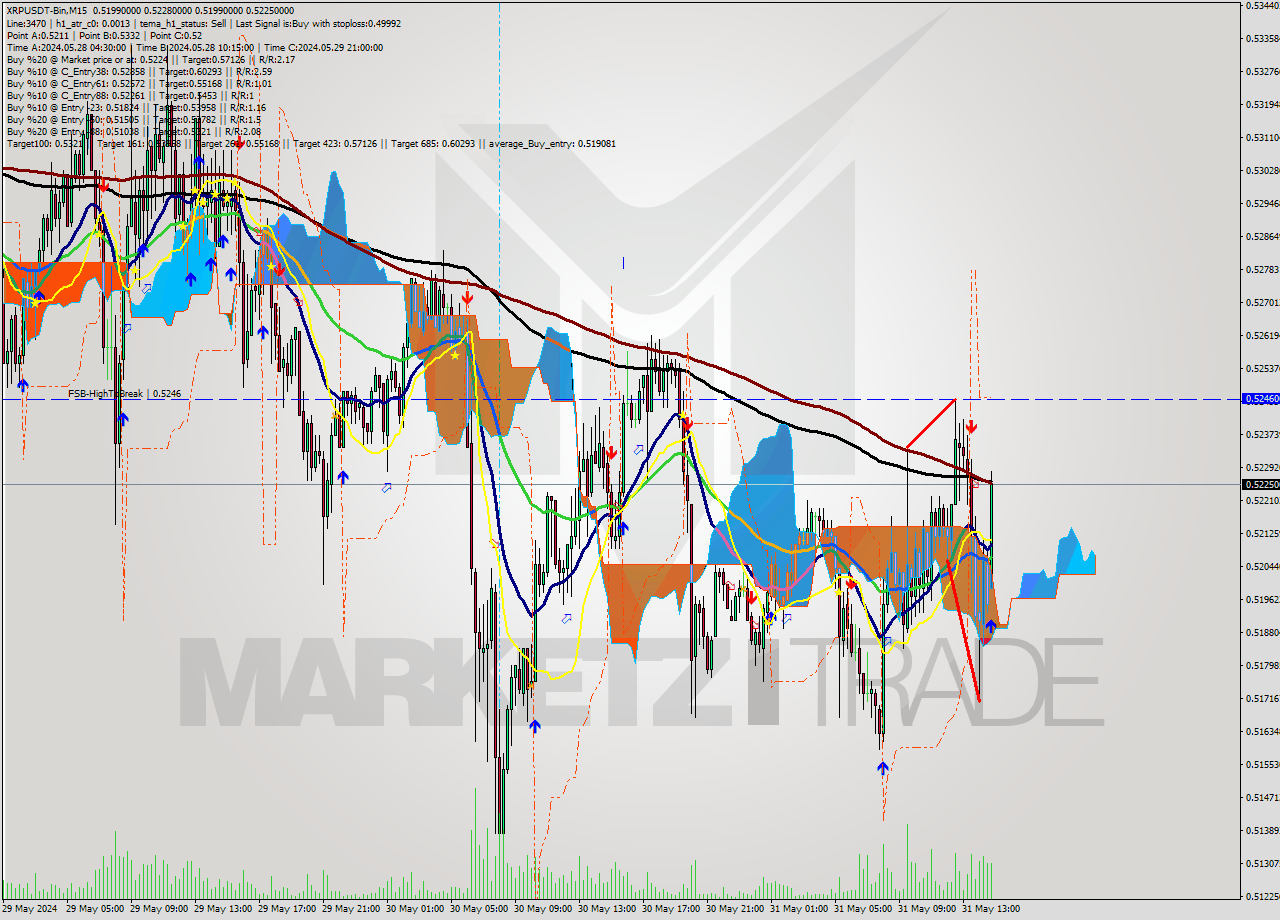Click 'Time A:2024.05.28 04:30:00' text
The image size is (1280, 920).
click(x=66, y=47)
